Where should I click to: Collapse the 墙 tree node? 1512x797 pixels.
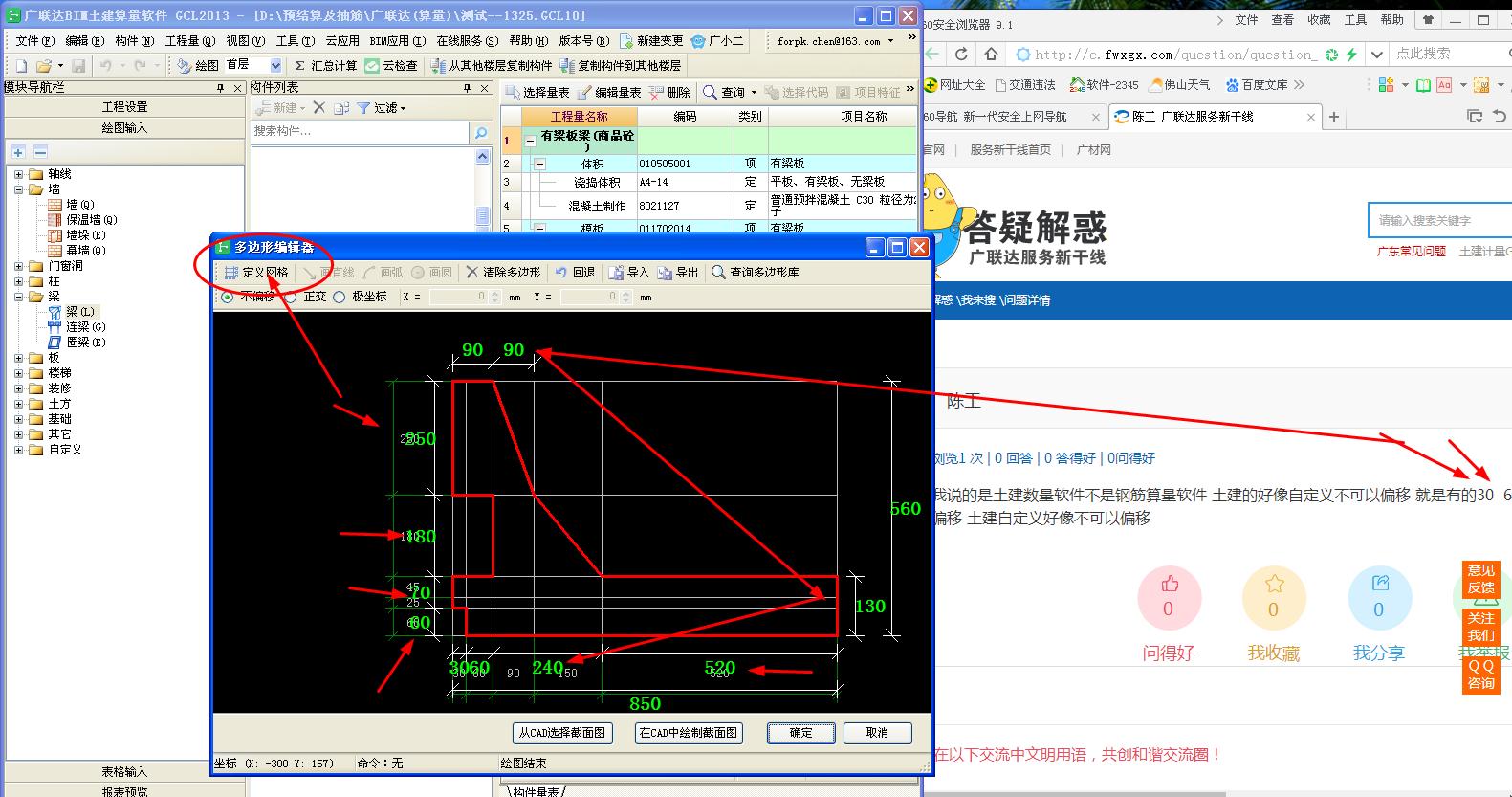click(x=18, y=189)
